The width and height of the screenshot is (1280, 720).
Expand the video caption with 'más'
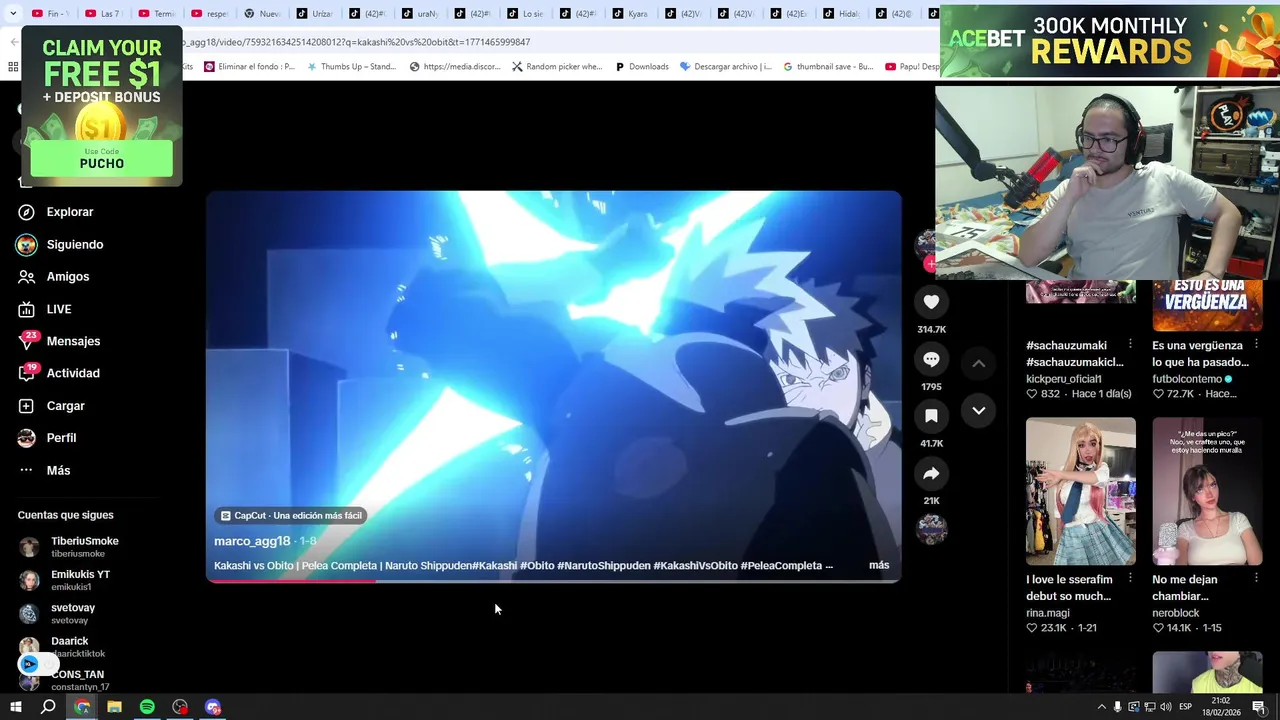tap(879, 565)
